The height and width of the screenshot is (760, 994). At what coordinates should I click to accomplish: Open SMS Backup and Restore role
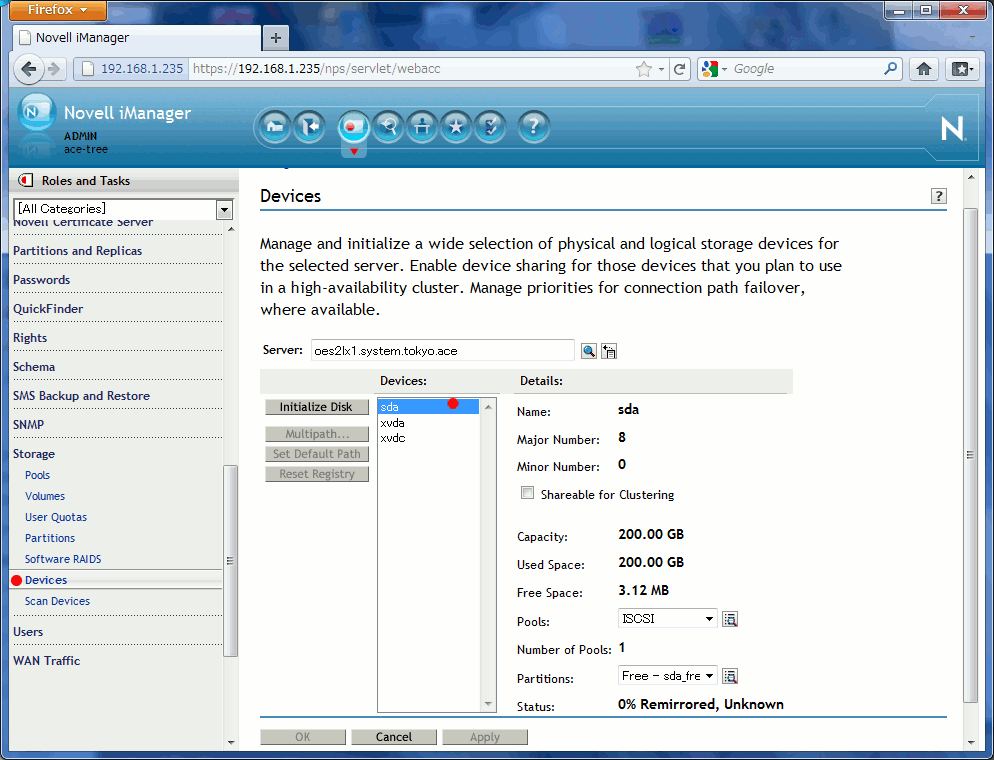coord(81,396)
